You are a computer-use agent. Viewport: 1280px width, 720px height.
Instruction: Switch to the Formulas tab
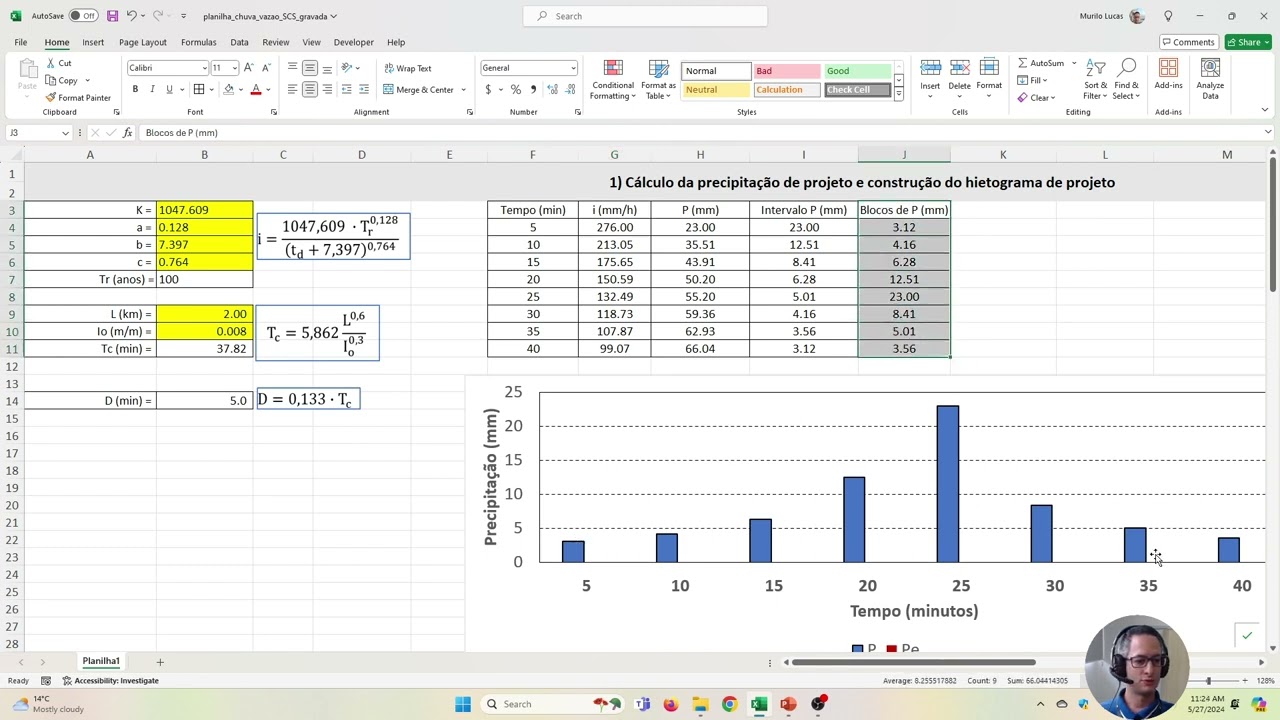pyautogui.click(x=198, y=42)
